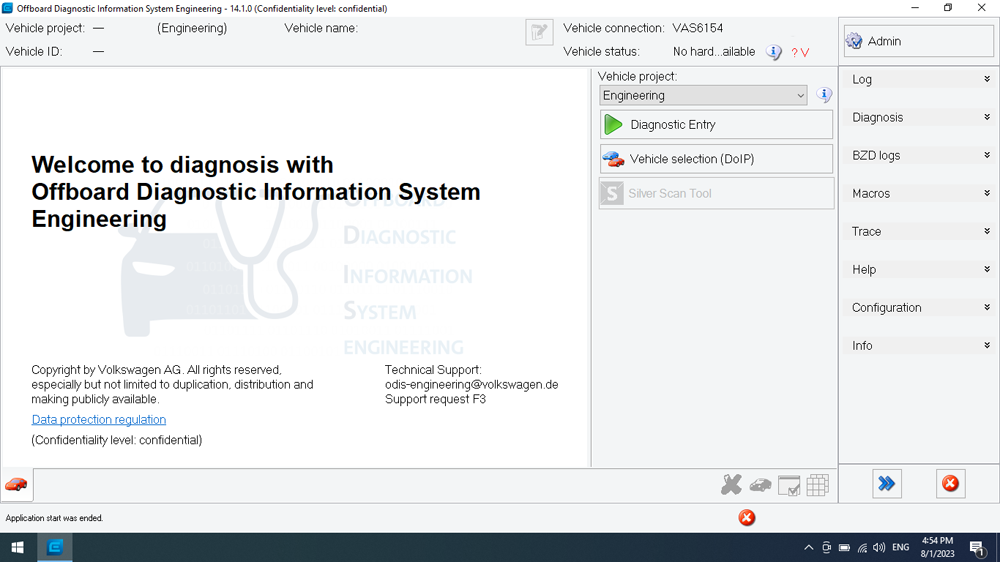The image size is (1000, 562).
Task: Expand the Log panel
Action: [918, 79]
